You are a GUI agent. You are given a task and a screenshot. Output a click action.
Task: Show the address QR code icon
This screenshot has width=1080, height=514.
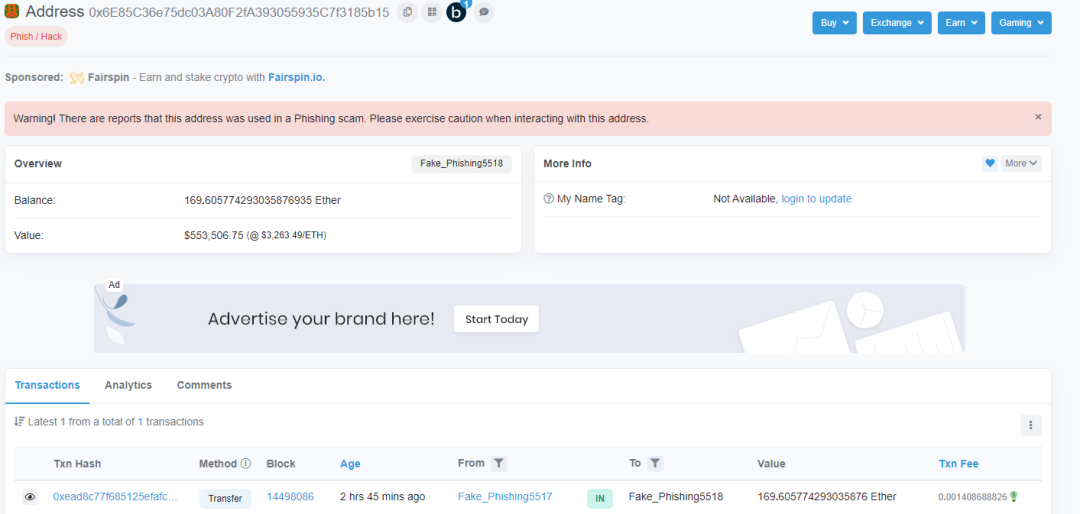[432, 12]
